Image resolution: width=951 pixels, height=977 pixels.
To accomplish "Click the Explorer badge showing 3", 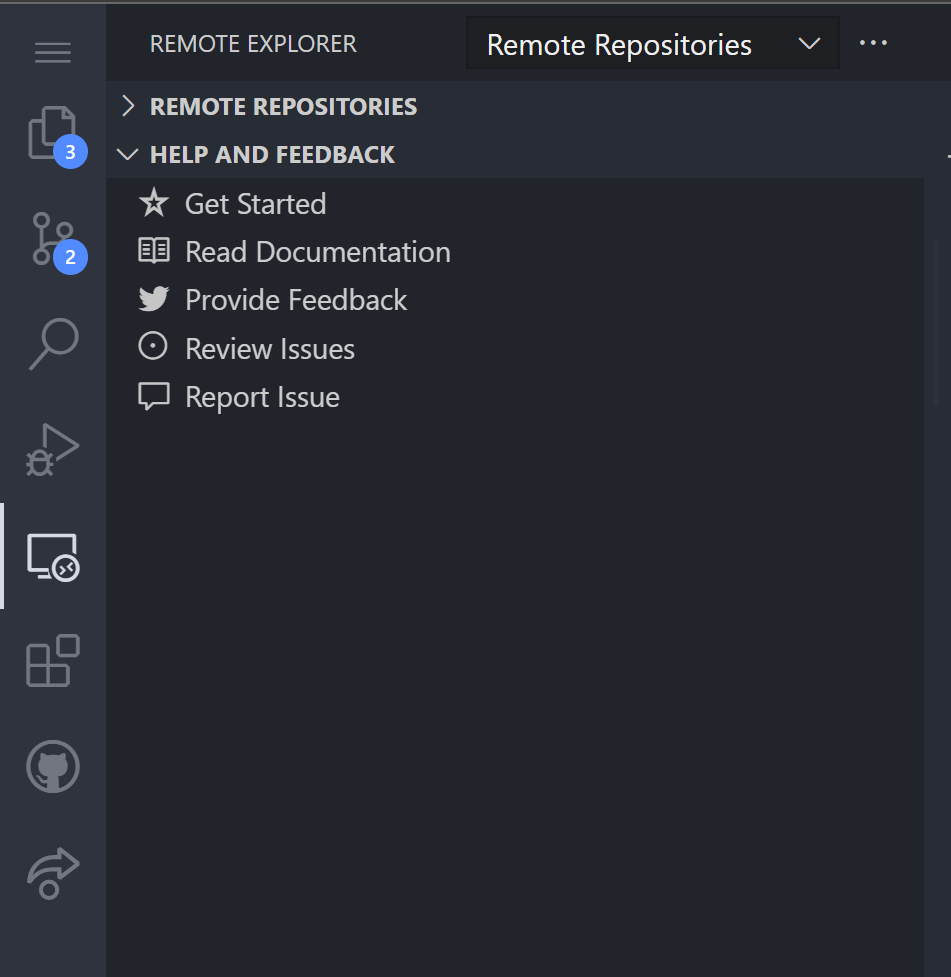I will (71, 151).
